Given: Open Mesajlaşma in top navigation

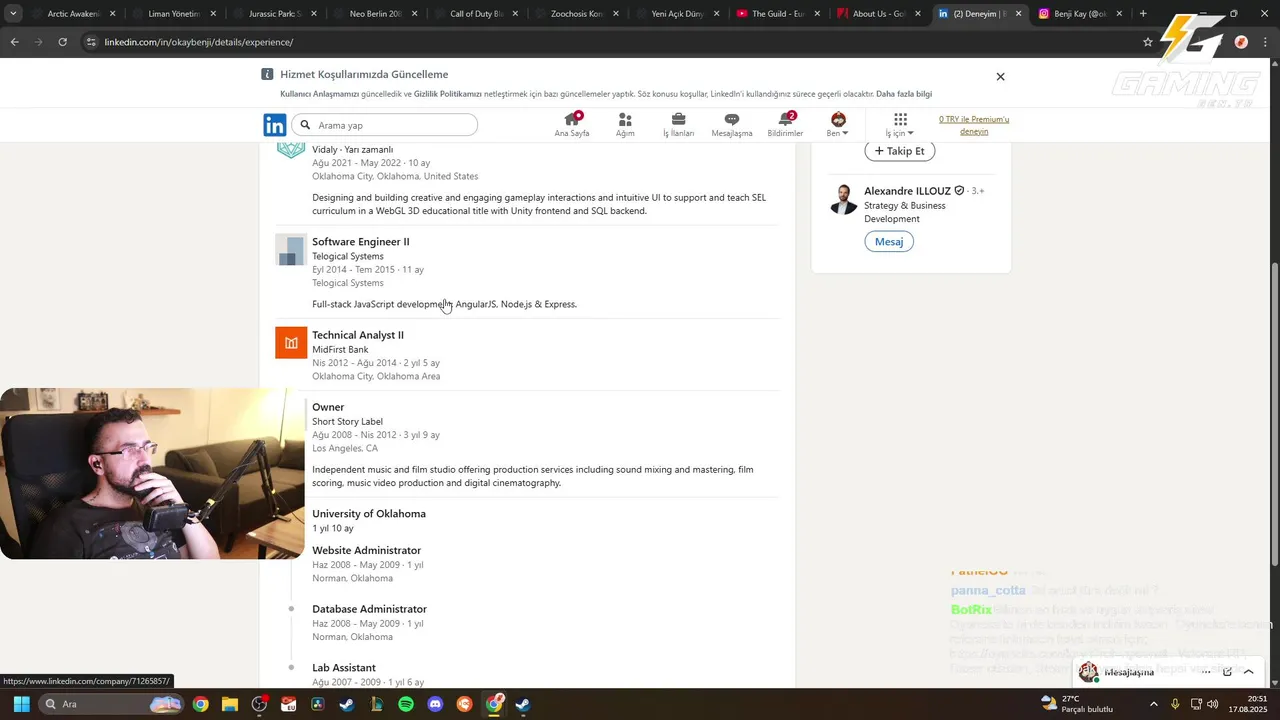Looking at the screenshot, I should [x=732, y=125].
